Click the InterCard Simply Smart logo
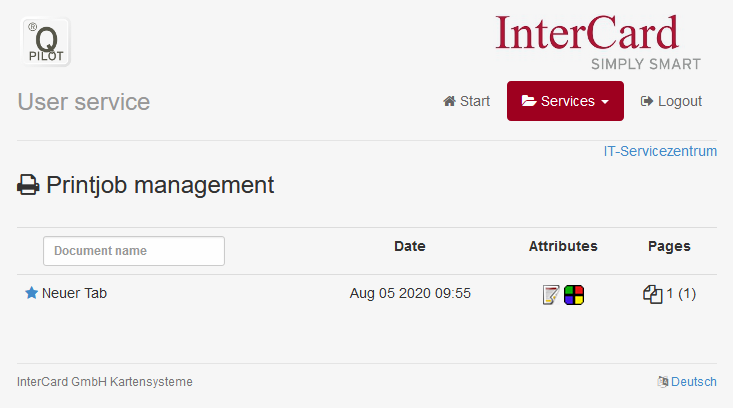 [x=598, y=43]
